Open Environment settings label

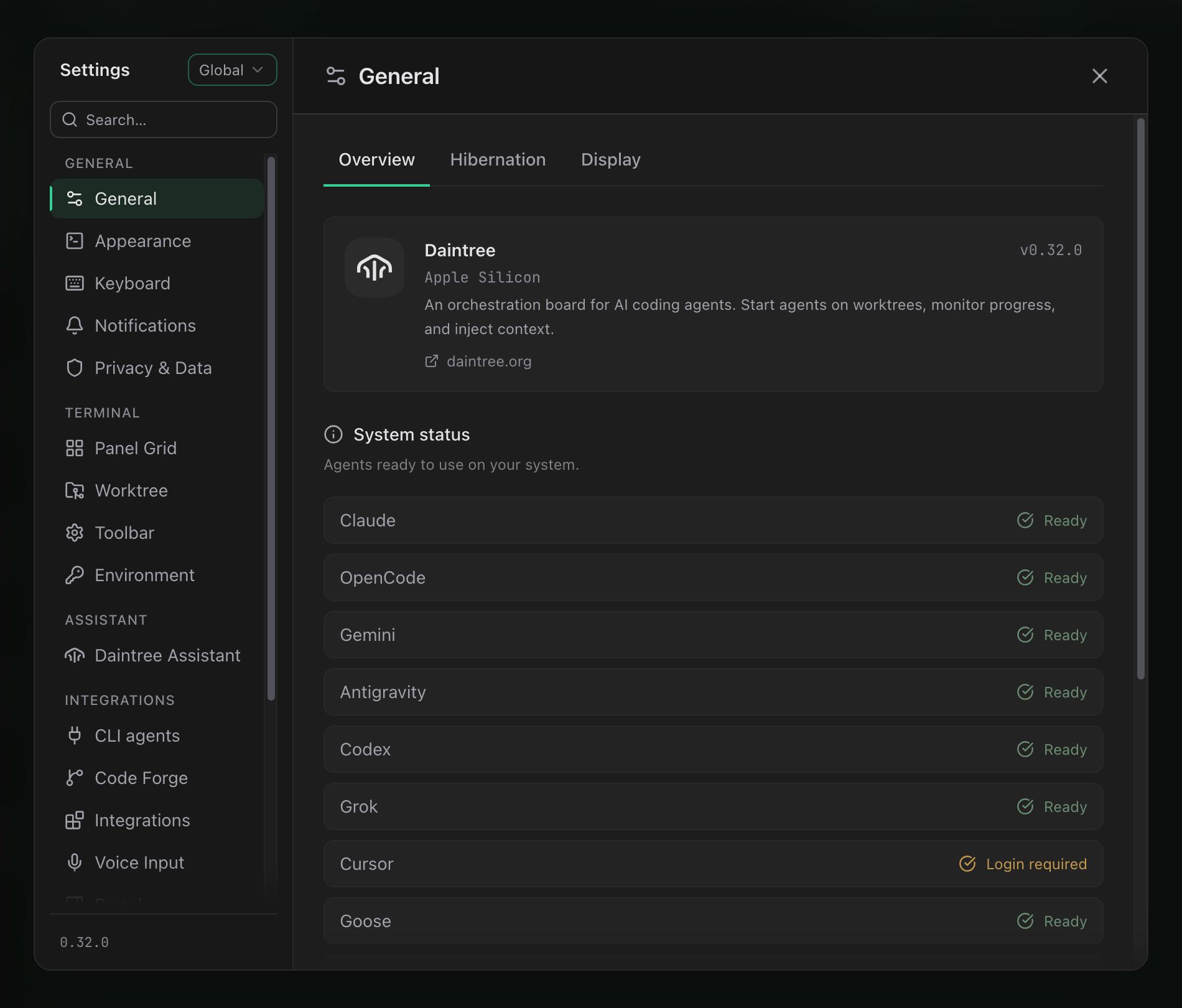pos(144,575)
